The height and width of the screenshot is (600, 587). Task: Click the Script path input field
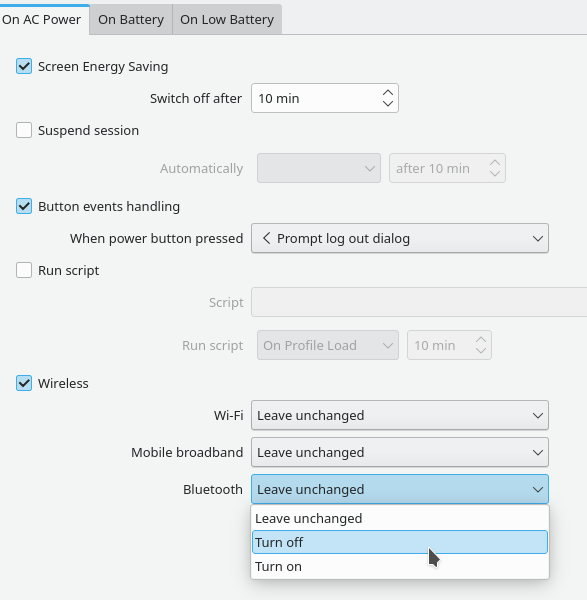point(419,302)
